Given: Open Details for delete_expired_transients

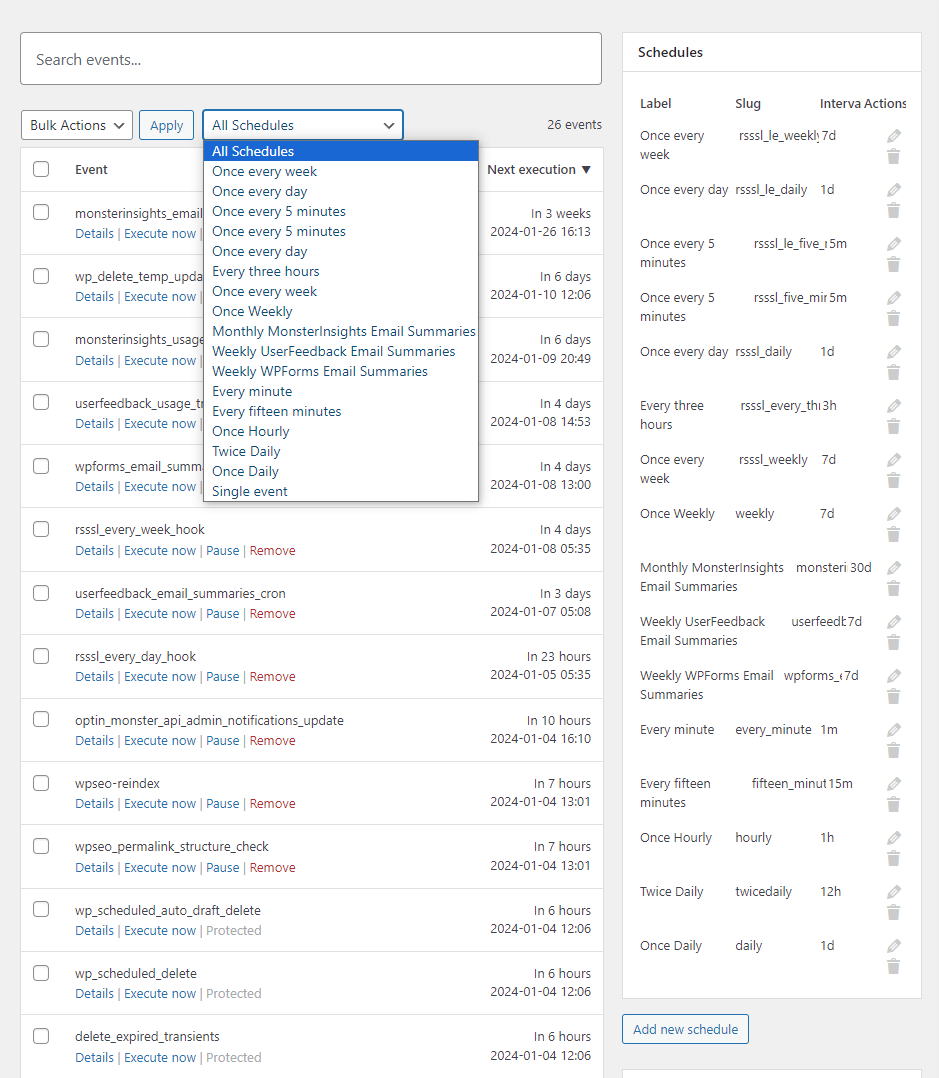Looking at the screenshot, I should 94,1057.
